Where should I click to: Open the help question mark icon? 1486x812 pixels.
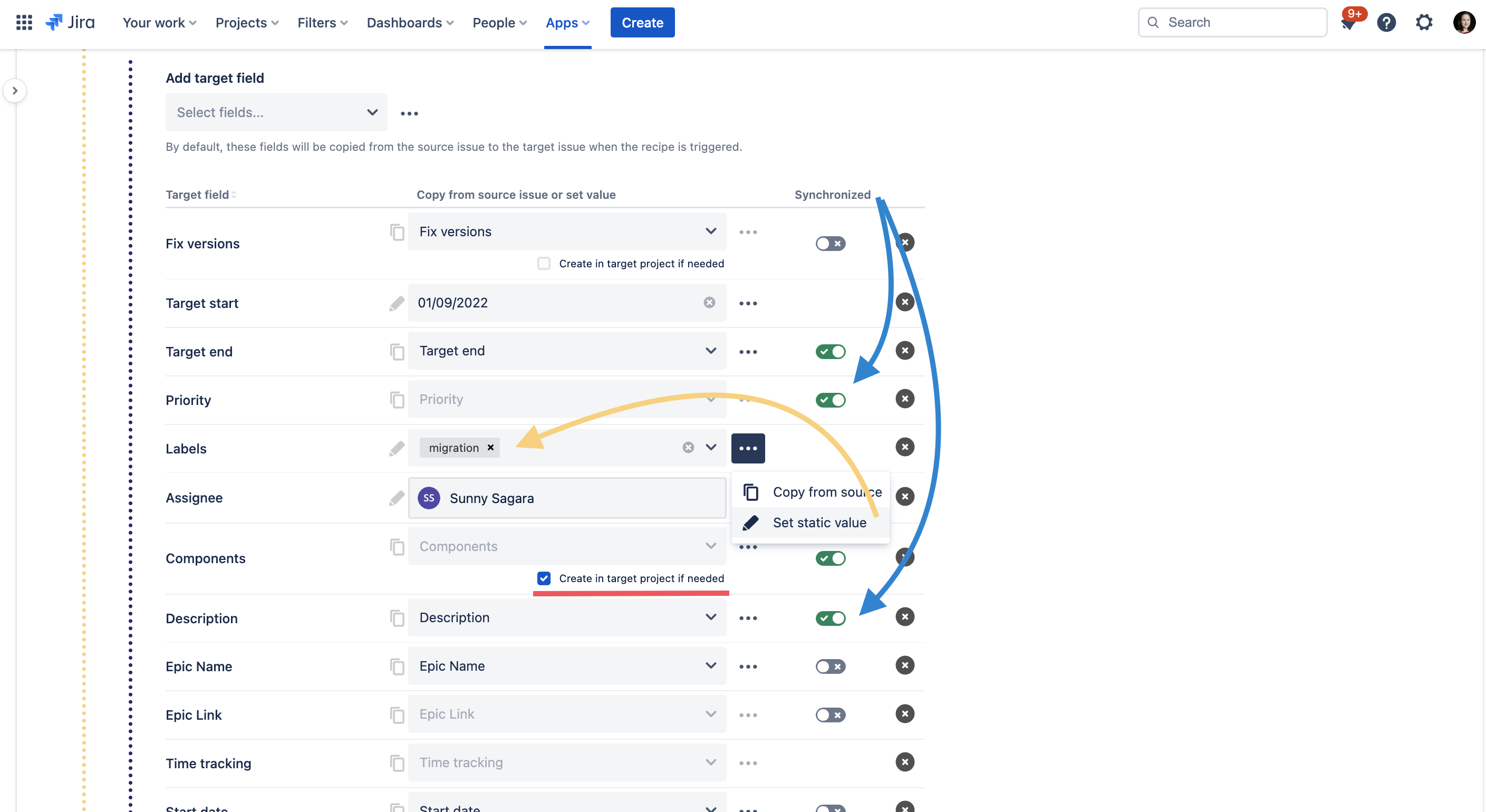tap(1386, 23)
